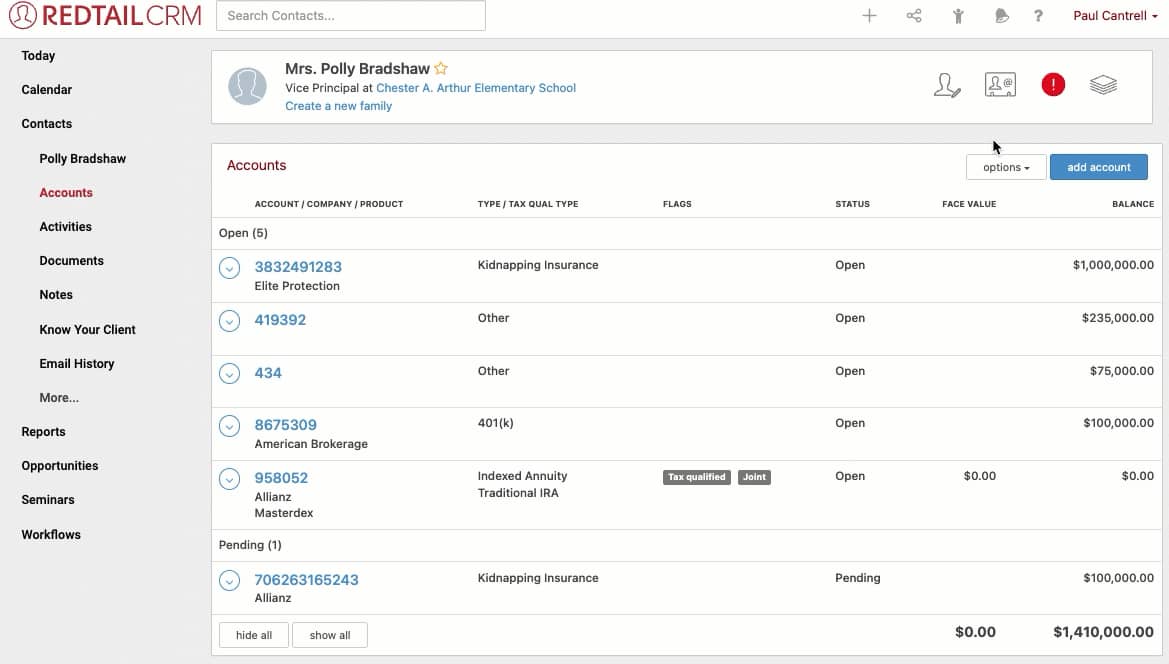Click the Elite Protection company text
The width and height of the screenshot is (1169, 664).
pyautogui.click(x=297, y=286)
